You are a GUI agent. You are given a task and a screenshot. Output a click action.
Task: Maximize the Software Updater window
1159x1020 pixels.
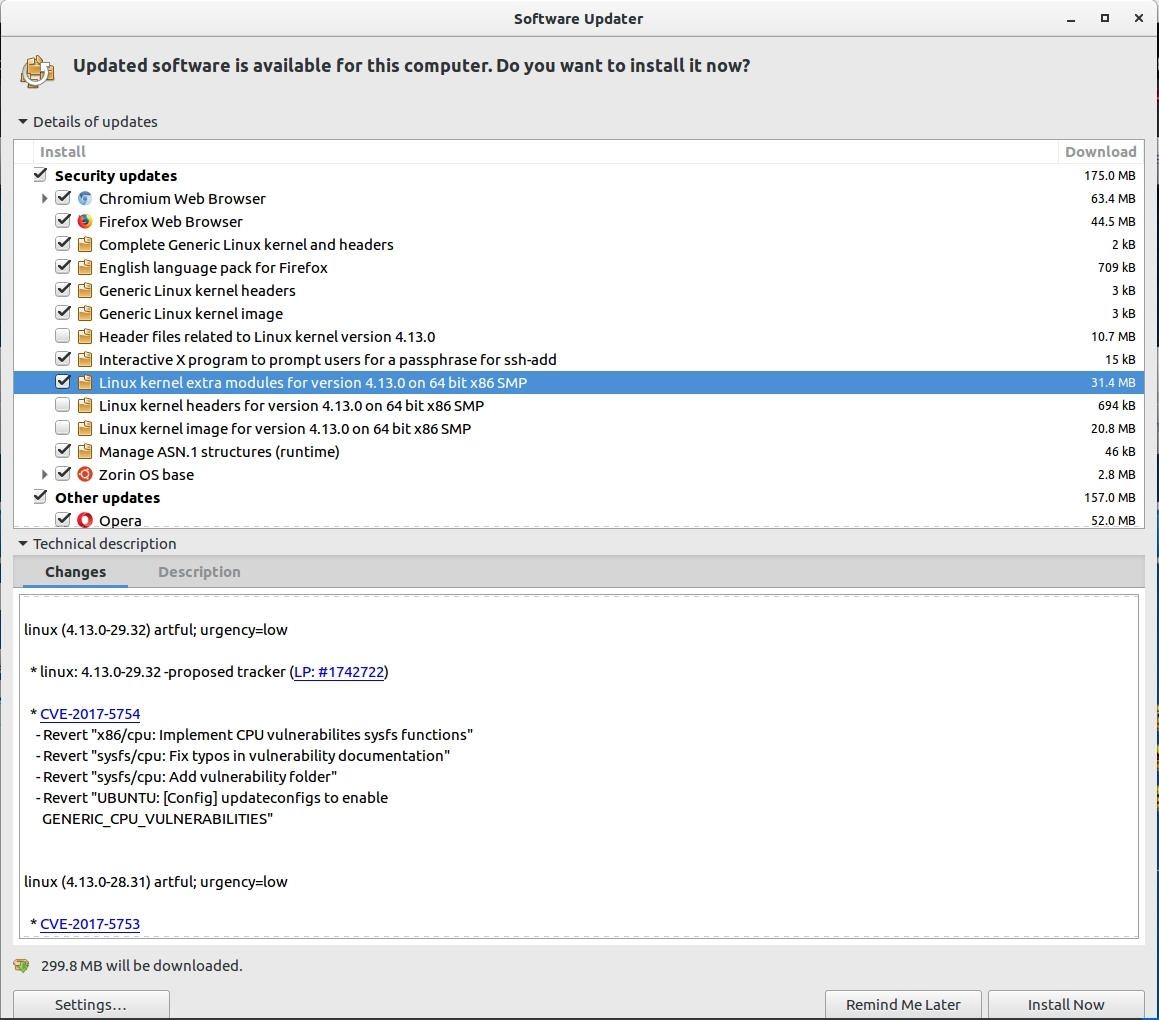pyautogui.click(x=1104, y=18)
